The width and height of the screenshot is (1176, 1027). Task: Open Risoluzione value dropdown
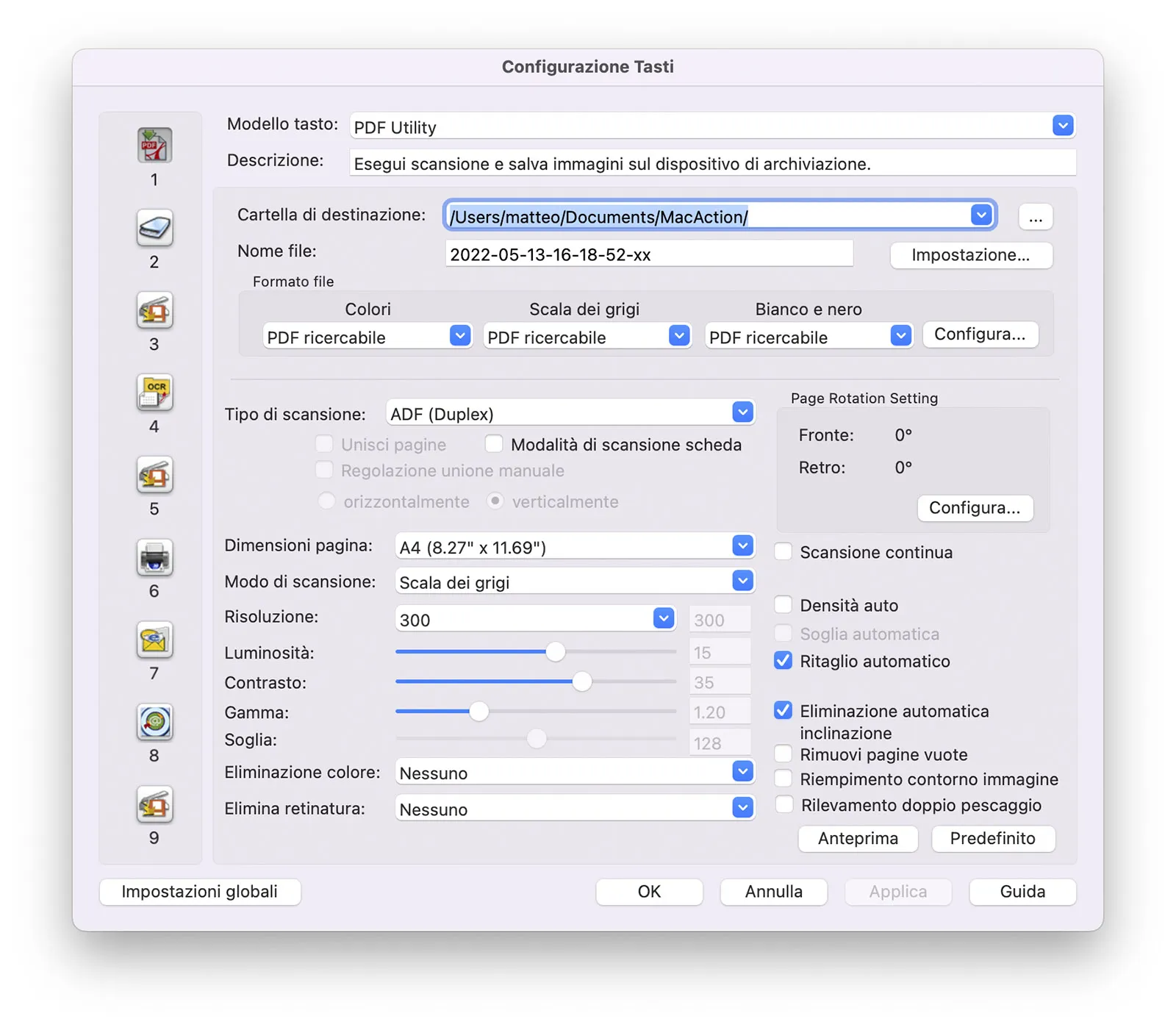535,619
